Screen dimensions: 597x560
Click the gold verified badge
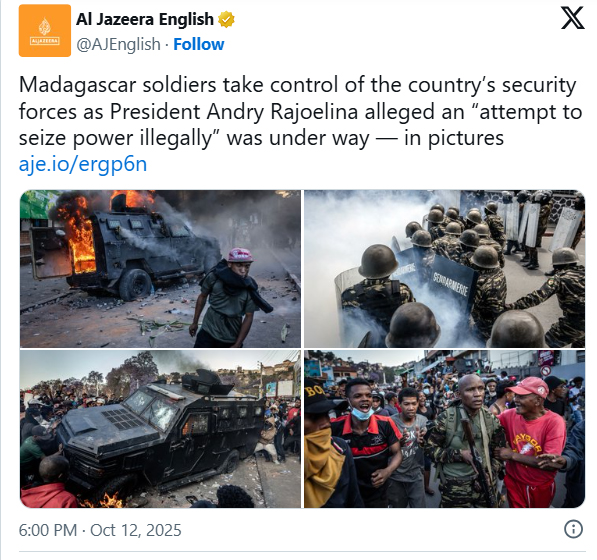(226, 19)
